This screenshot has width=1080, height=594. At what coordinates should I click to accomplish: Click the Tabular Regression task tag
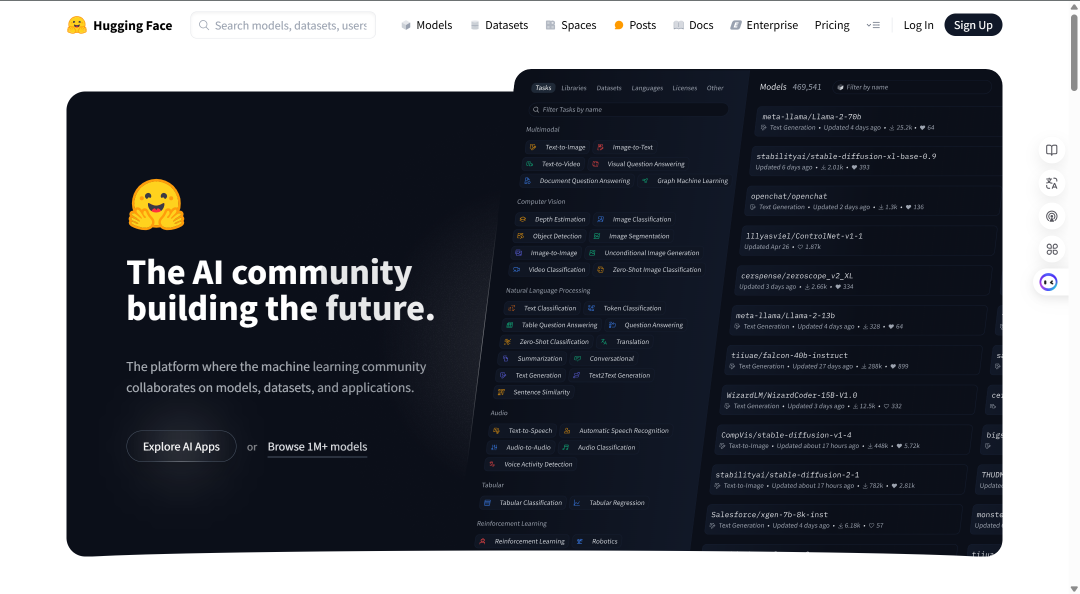[x=609, y=503]
